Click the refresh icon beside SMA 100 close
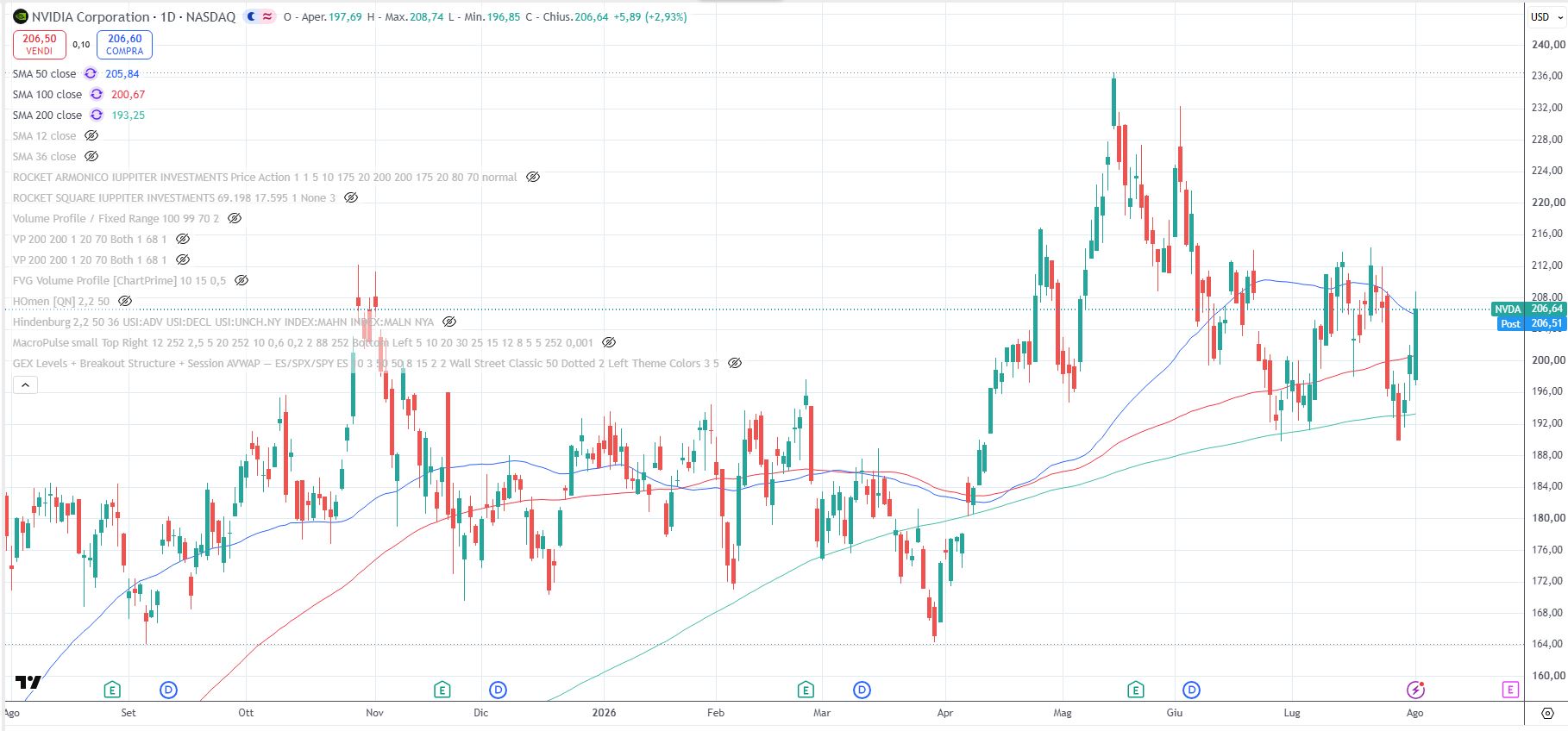 [x=97, y=94]
